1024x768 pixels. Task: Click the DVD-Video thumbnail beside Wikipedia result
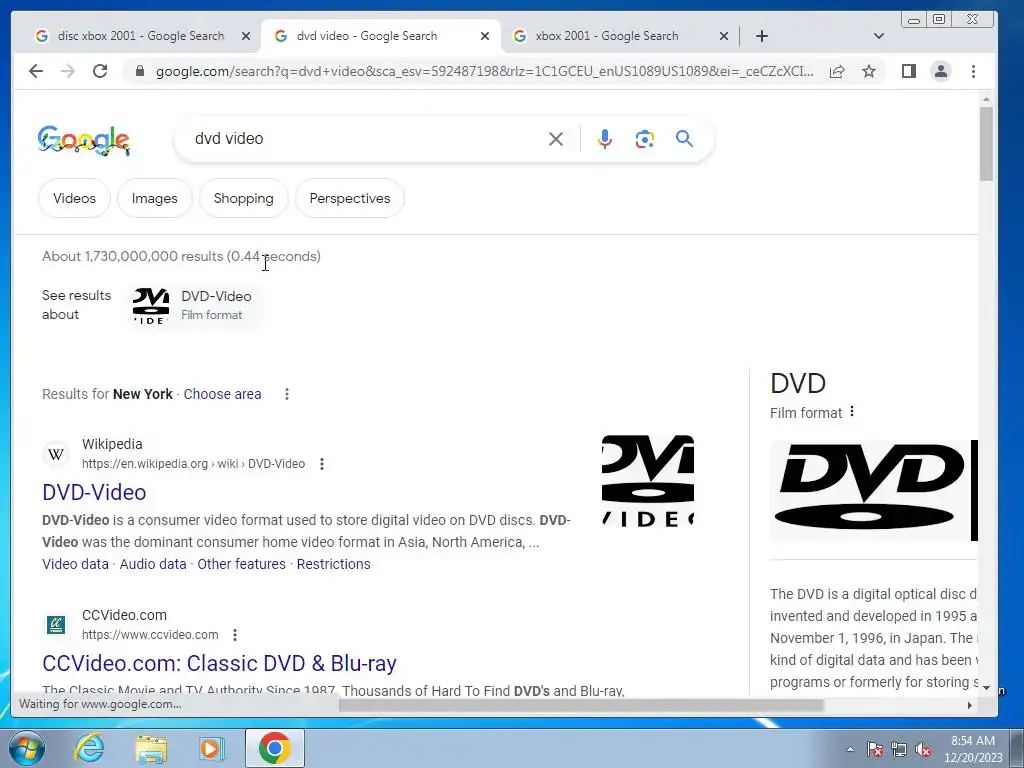point(648,481)
